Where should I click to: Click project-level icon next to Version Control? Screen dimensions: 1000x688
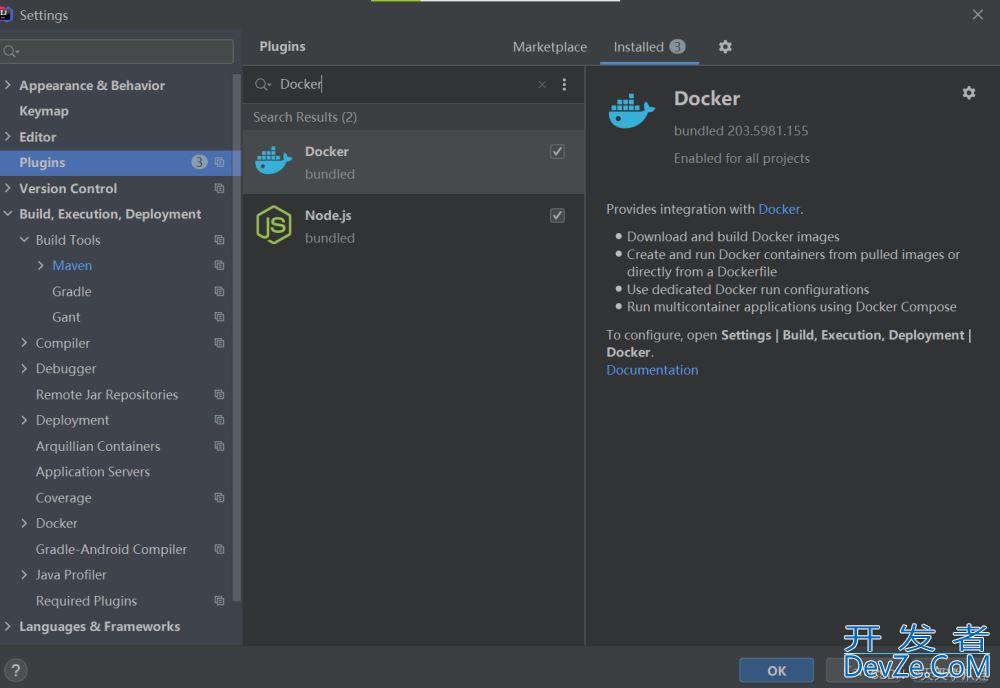(x=219, y=188)
